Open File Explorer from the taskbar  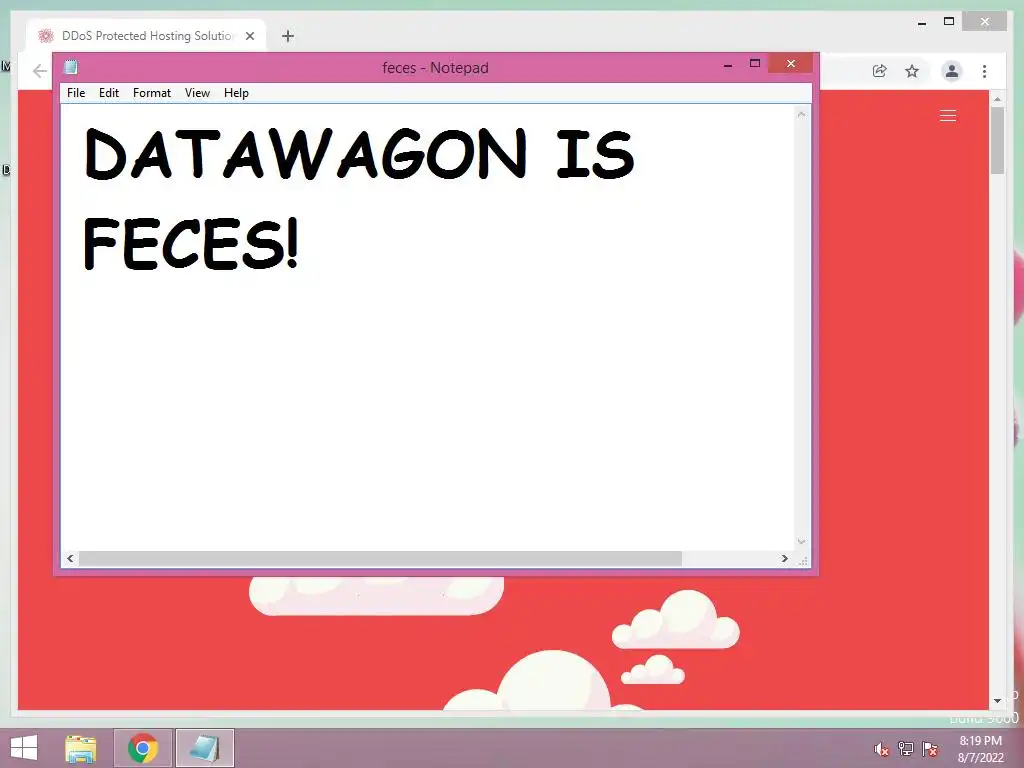tap(81, 748)
